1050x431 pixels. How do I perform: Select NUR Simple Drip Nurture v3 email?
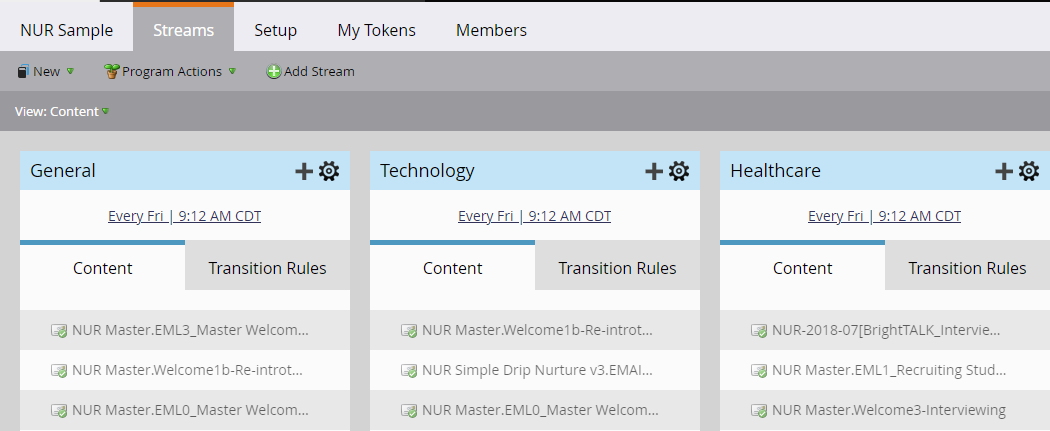tap(534, 370)
